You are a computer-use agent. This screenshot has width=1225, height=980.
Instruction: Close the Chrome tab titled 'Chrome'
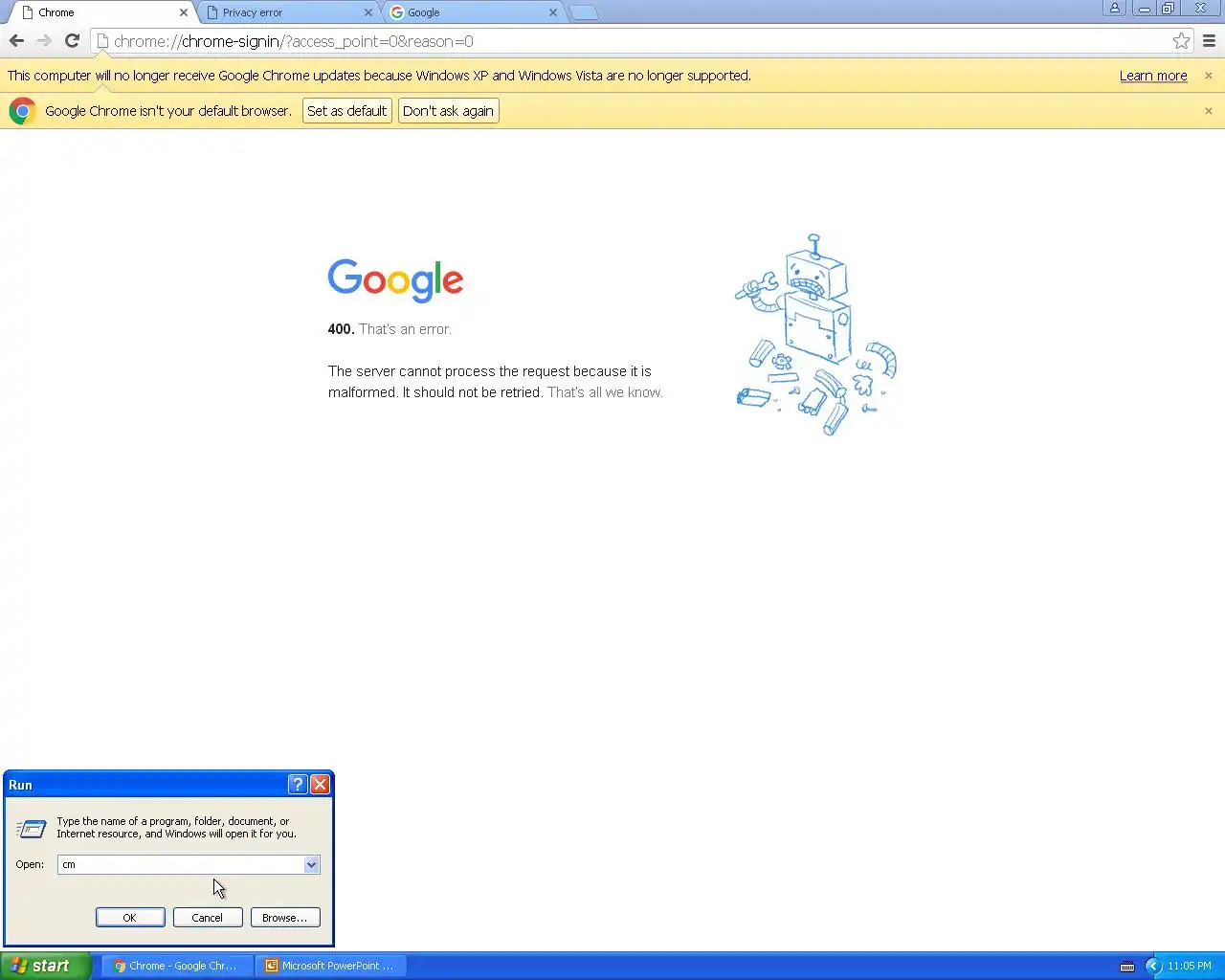coord(184,12)
